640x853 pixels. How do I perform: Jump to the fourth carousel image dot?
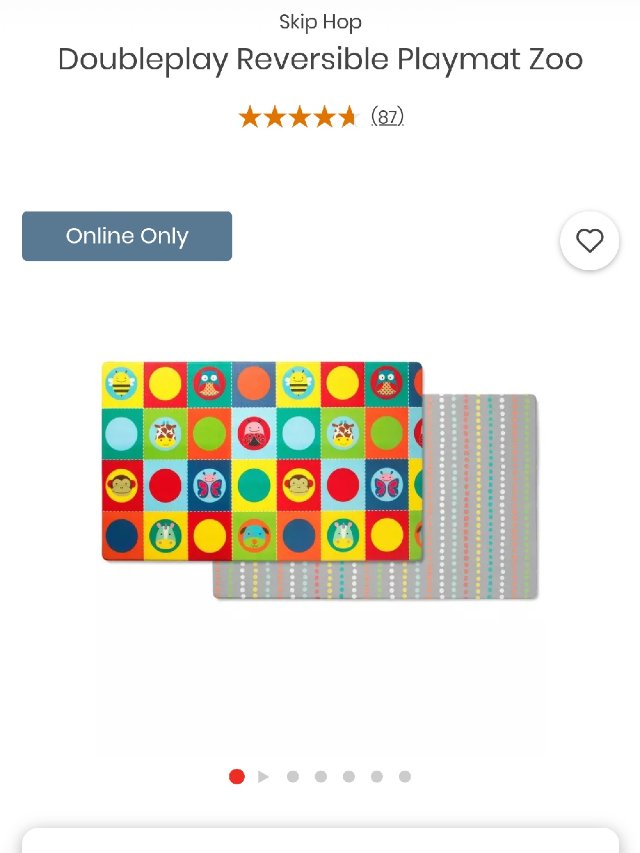click(x=321, y=776)
